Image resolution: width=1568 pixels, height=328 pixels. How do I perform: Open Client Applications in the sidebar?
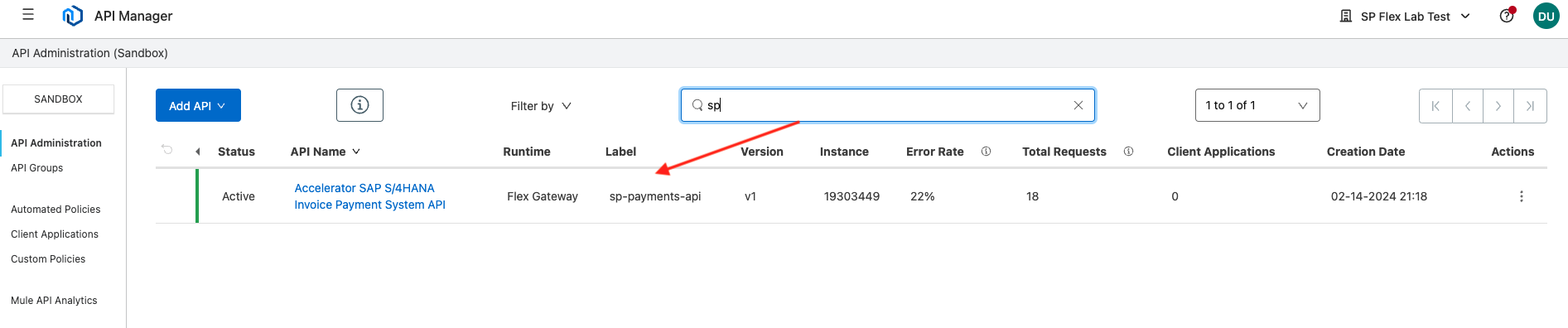(x=55, y=234)
